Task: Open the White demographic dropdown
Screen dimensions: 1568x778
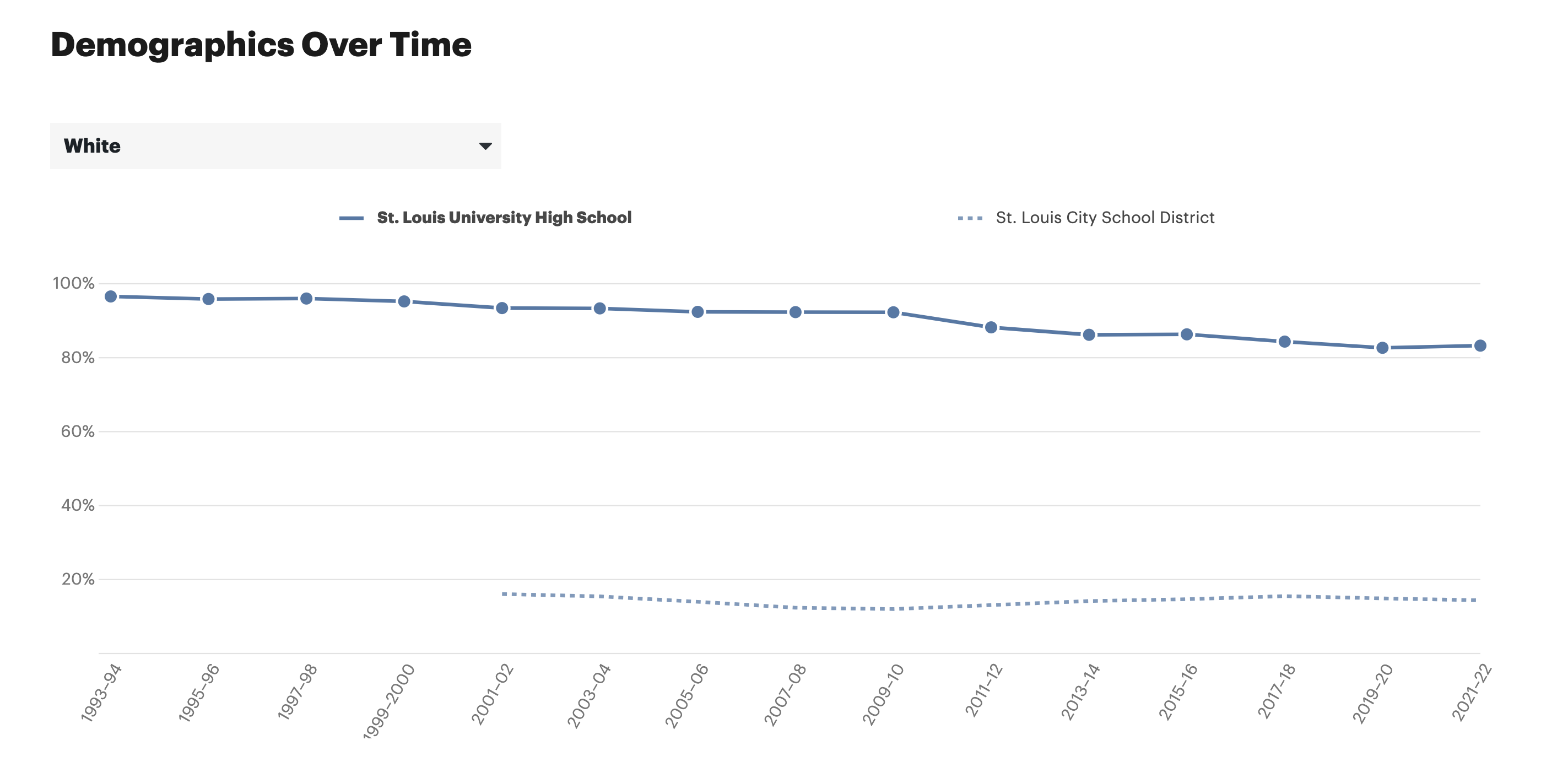Action: coord(275,146)
